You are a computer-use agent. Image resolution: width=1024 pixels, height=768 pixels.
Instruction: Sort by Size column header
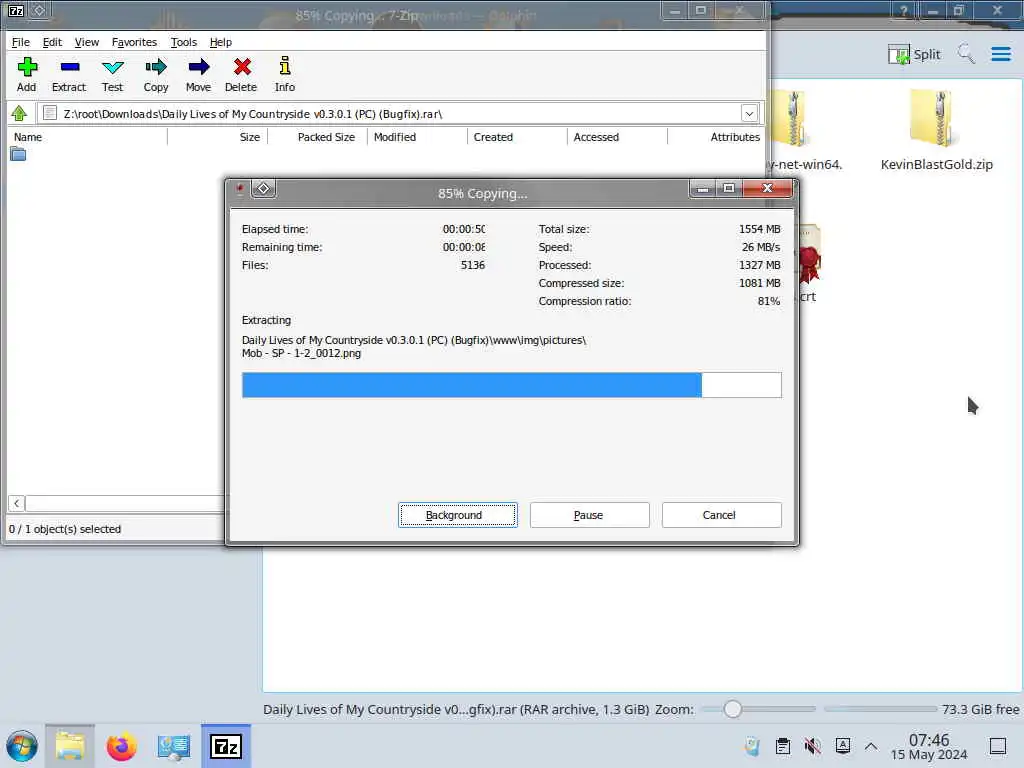coord(217,137)
